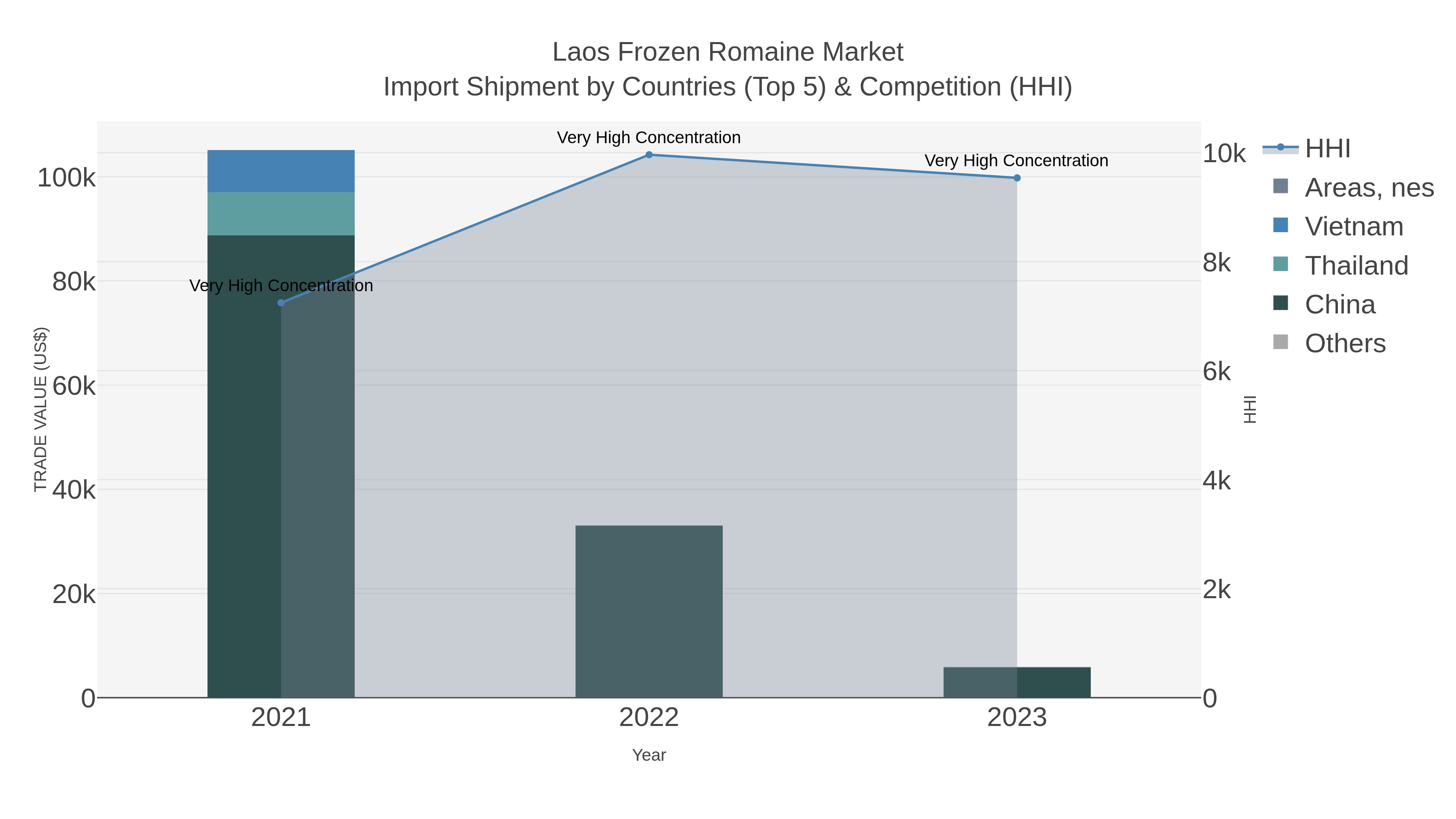Click the 10k tick on right HHI axis
The width and height of the screenshot is (1456, 819).
pyautogui.click(x=1224, y=154)
